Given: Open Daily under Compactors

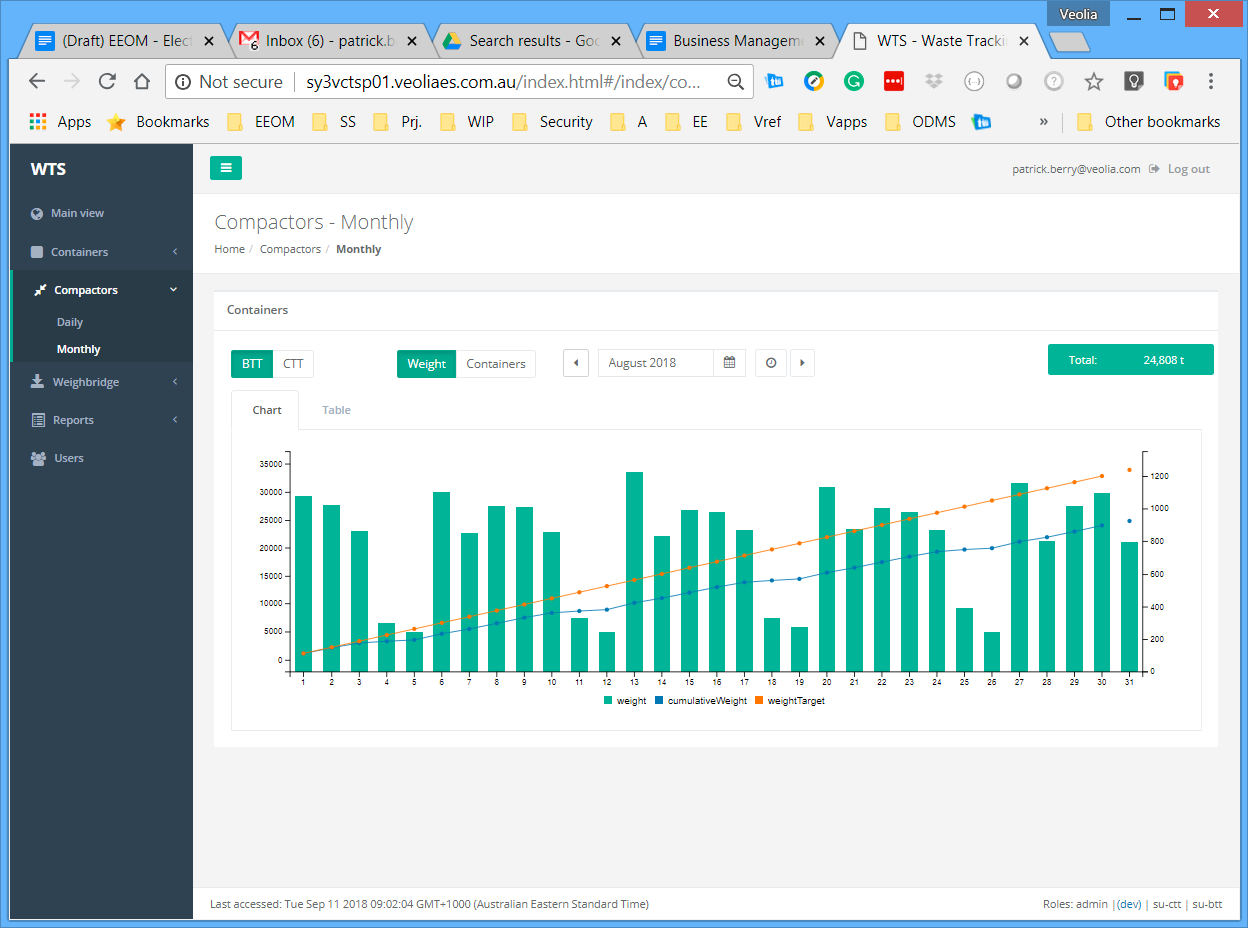Looking at the screenshot, I should 70,322.
